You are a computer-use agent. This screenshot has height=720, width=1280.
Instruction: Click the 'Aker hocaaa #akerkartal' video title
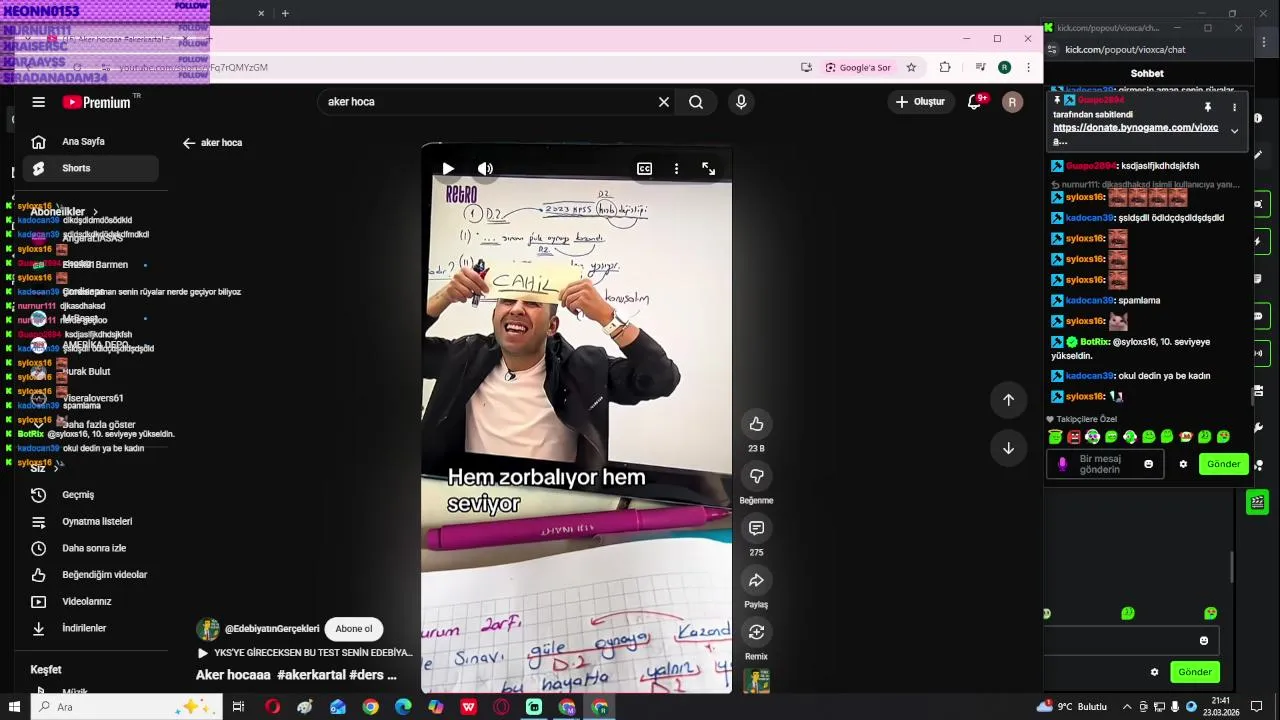tap(296, 675)
